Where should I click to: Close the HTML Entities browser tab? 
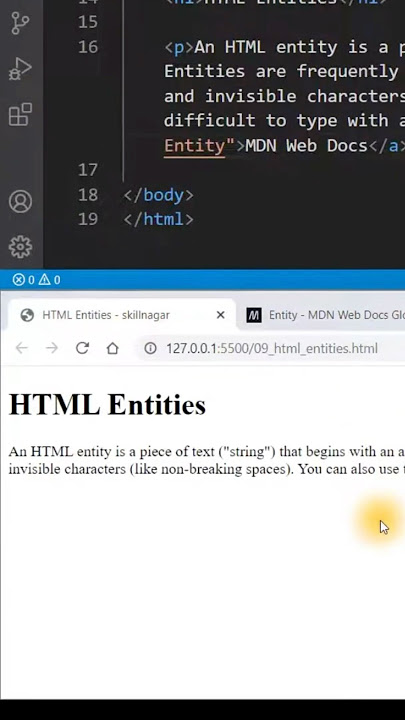point(220,315)
